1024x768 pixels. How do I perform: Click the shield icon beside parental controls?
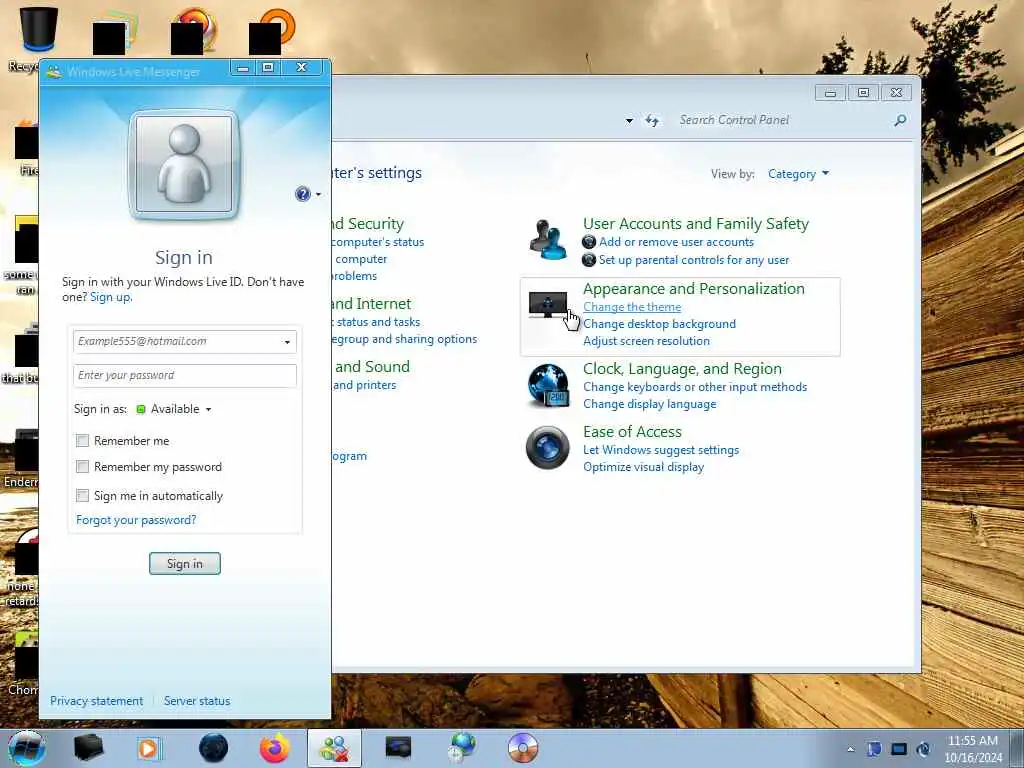click(x=588, y=260)
